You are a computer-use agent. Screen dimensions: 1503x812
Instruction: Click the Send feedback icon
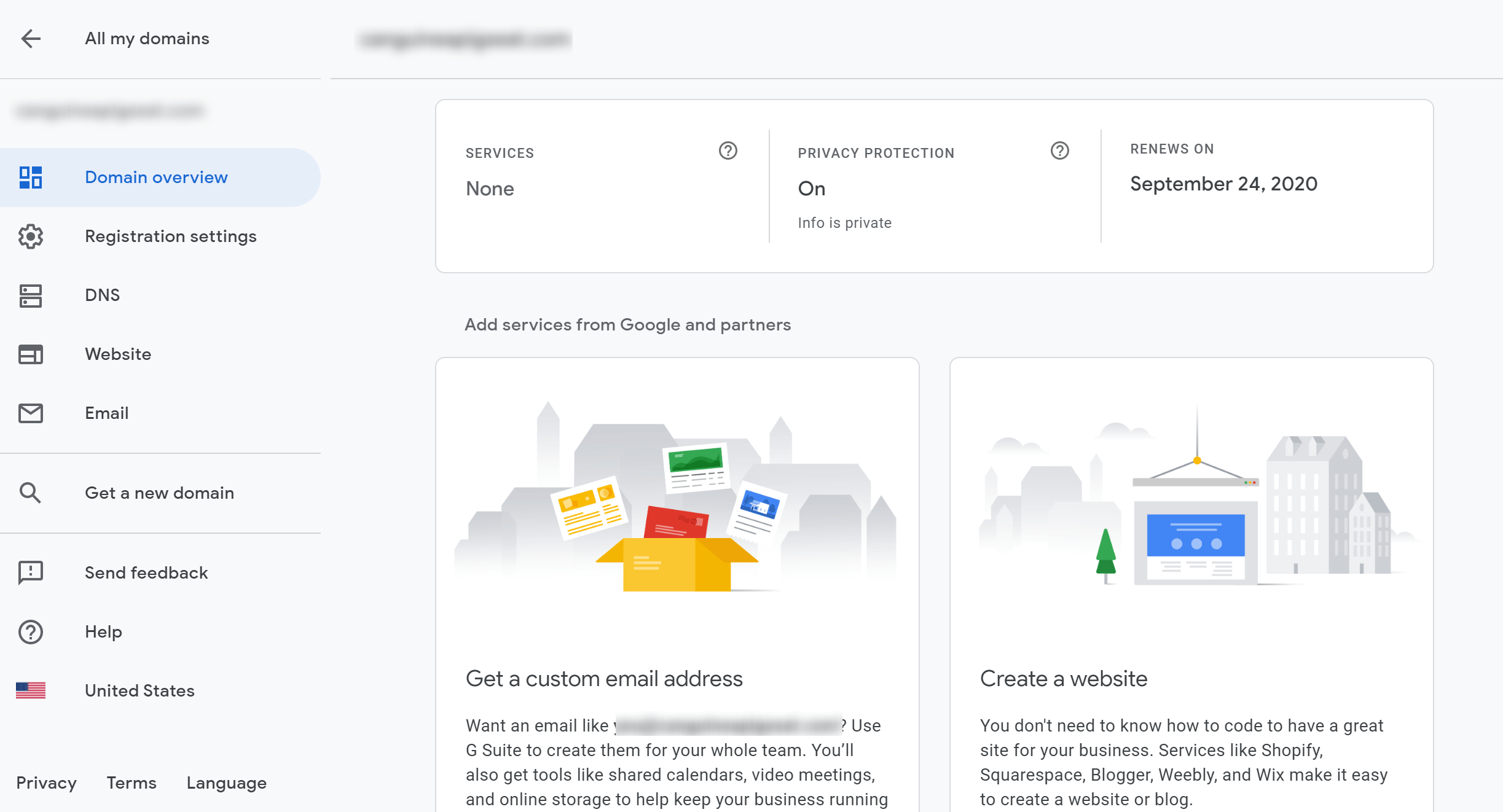[31, 572]
